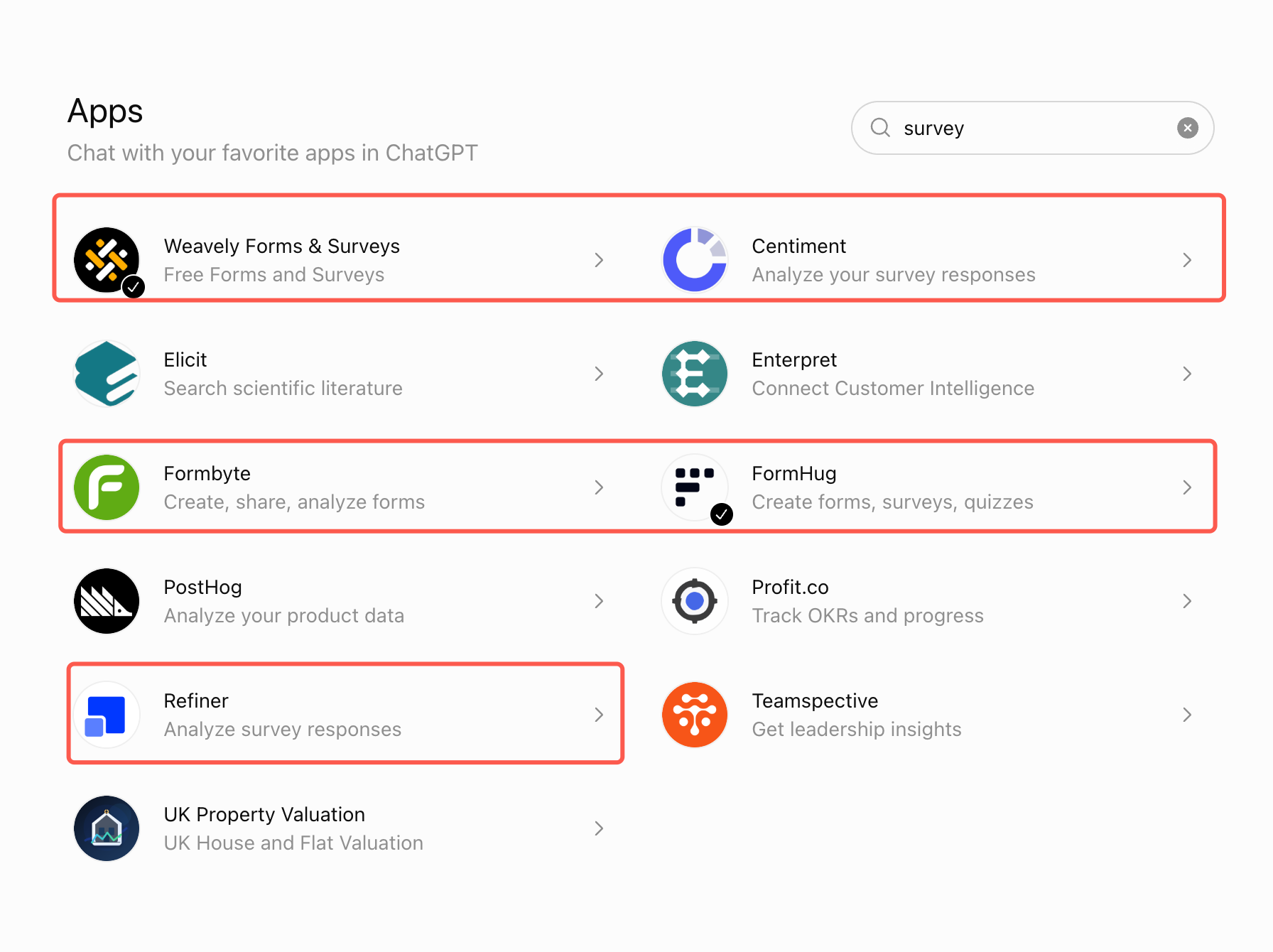Screen dimensions: 1273x952
Task: Click 'Connect Customer Intelligence' description
Action: click(894, 389)
